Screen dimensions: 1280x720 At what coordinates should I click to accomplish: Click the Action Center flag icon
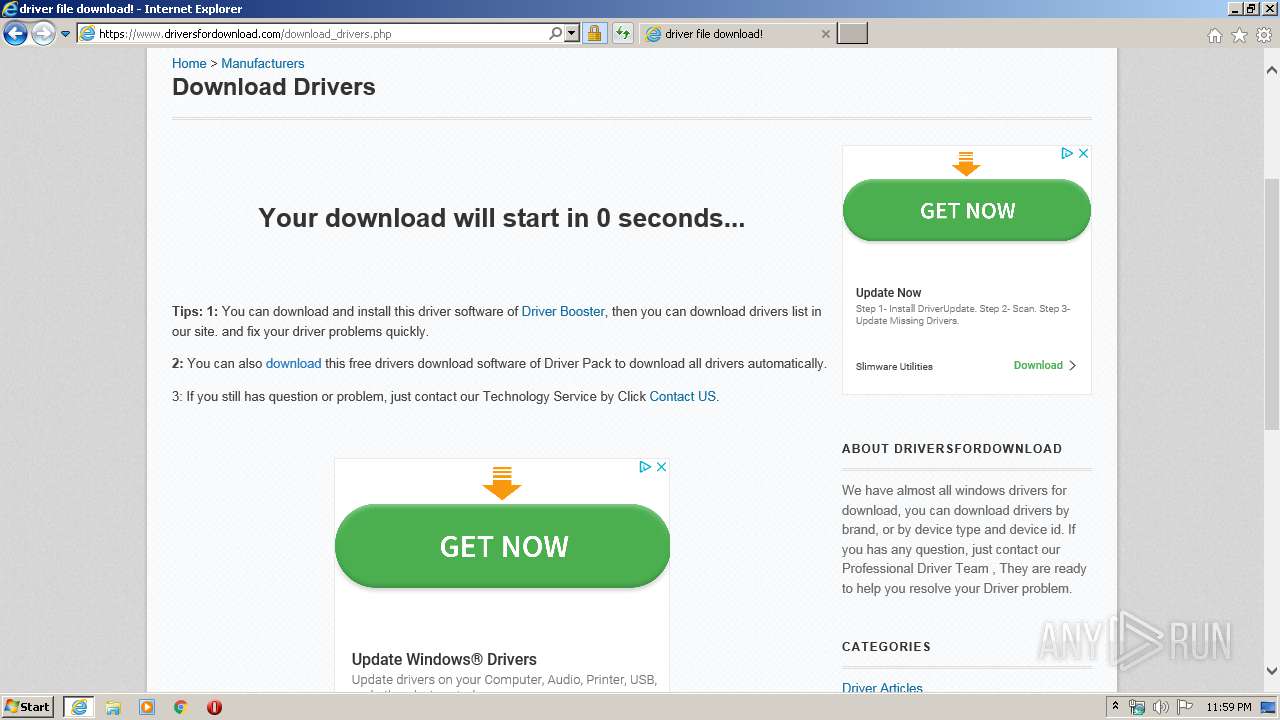coord(1184,707)
